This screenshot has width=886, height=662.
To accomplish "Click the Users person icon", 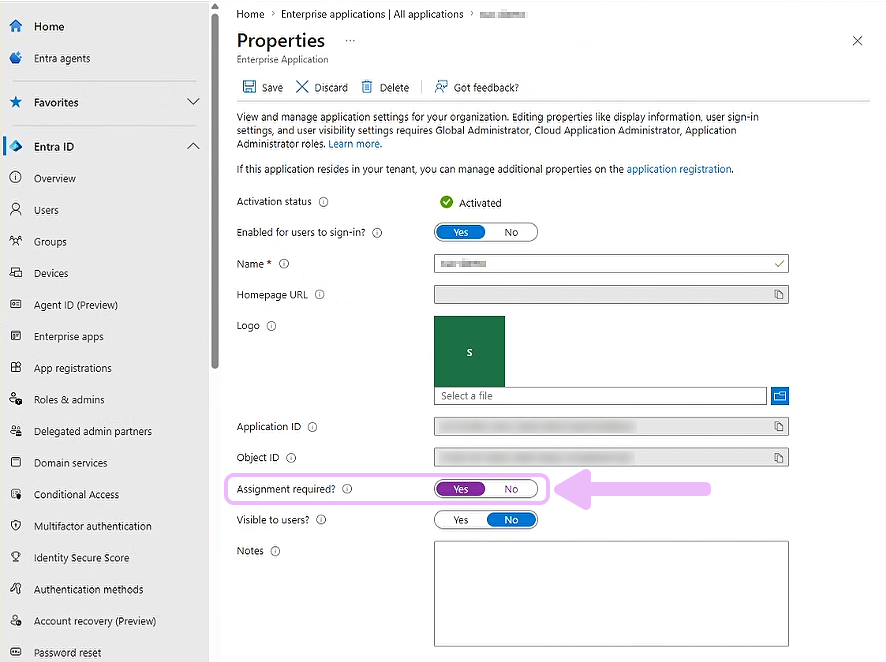I will pyautogui.click(x=16, y=209).
